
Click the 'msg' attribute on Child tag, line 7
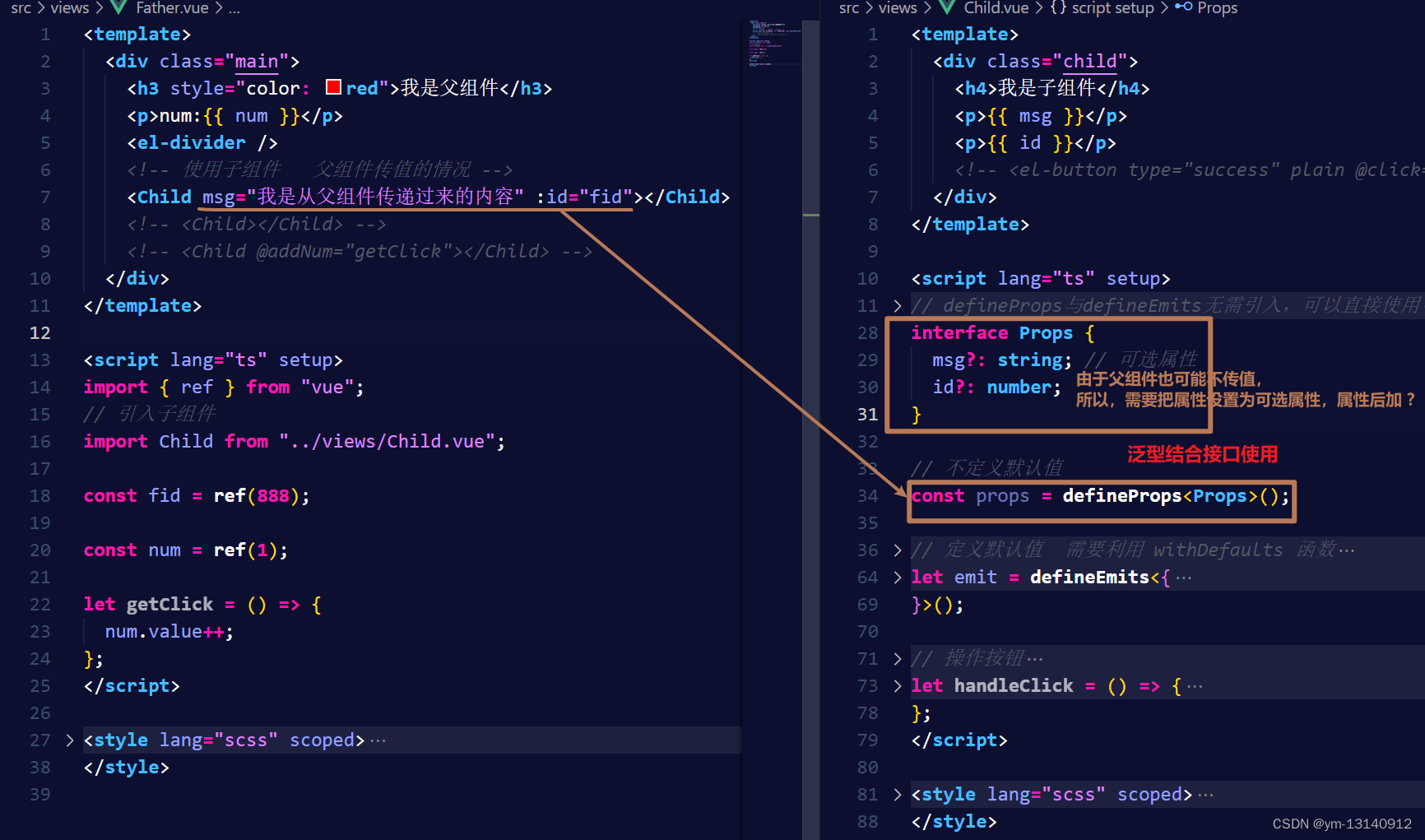tap(218, 197)
